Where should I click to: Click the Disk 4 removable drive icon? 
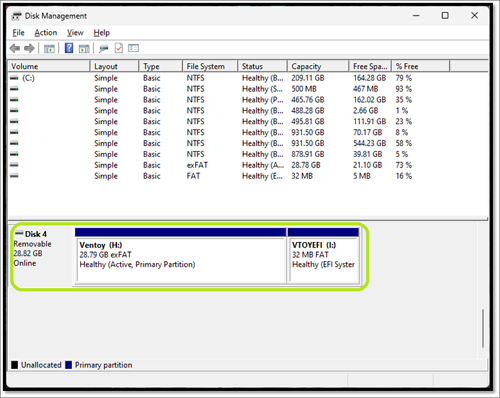click(19, 233)
